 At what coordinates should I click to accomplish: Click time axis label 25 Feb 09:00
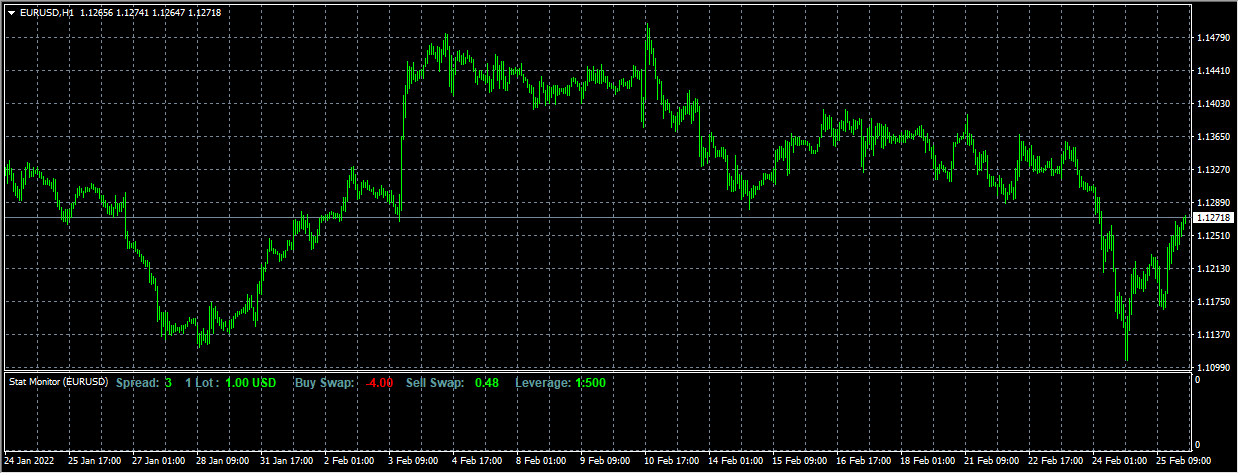coord(1181,463)
